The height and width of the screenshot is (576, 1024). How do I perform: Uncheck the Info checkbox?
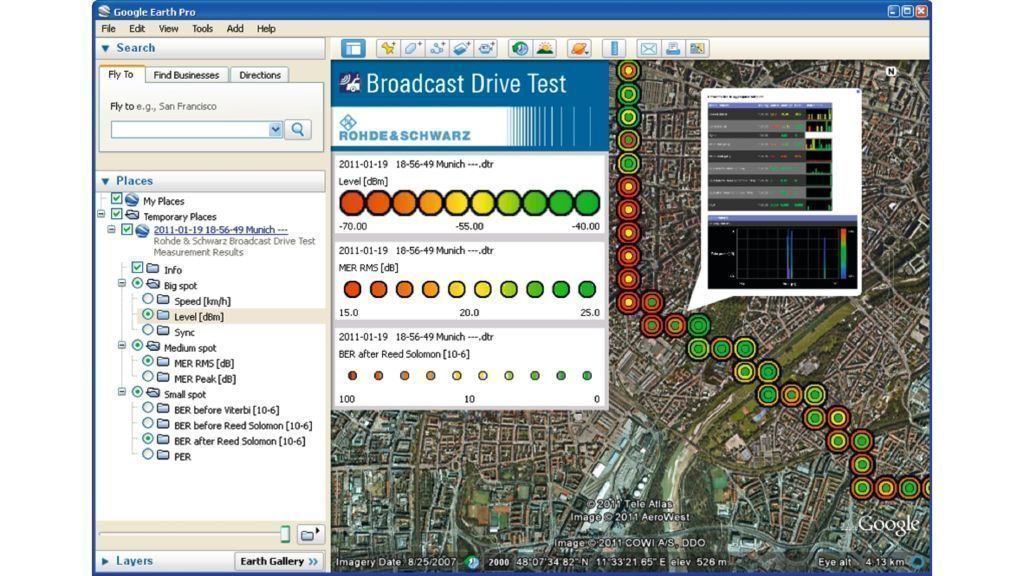pos(138,268)
